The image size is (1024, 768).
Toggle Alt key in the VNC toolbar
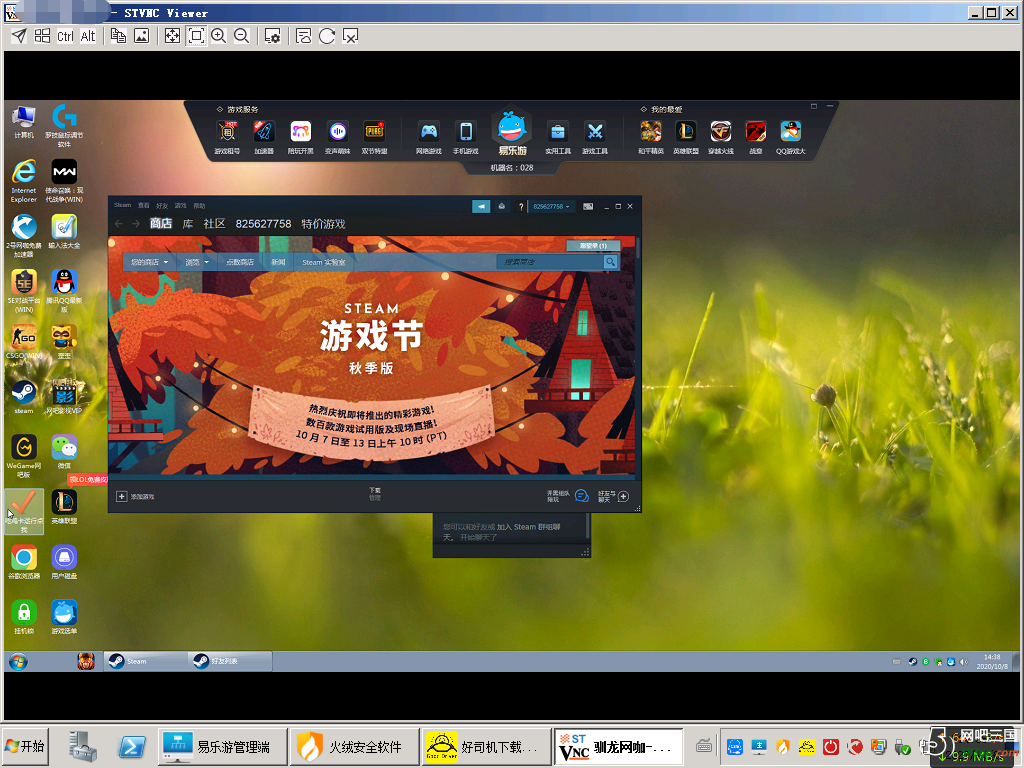[88, 36]
